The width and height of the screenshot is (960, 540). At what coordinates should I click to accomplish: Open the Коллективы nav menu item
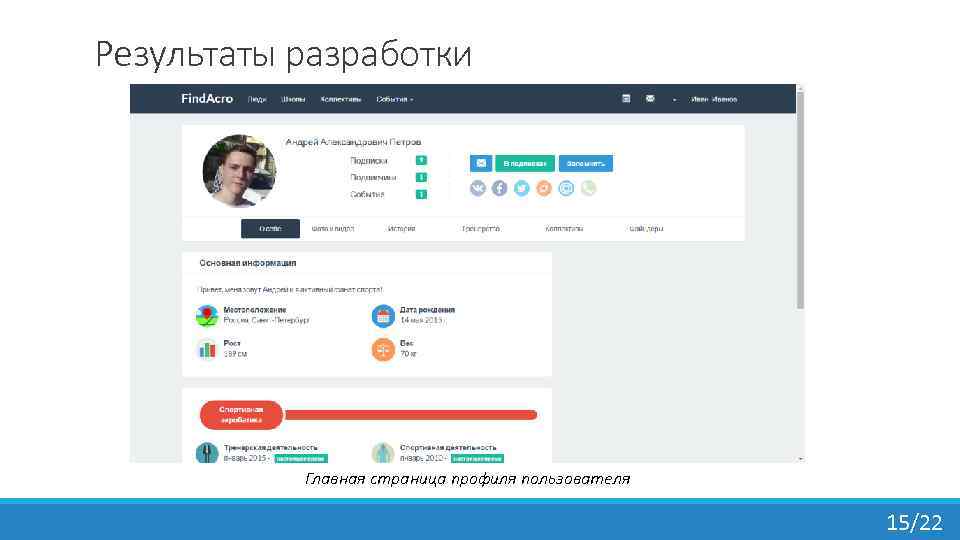(341, 99)
